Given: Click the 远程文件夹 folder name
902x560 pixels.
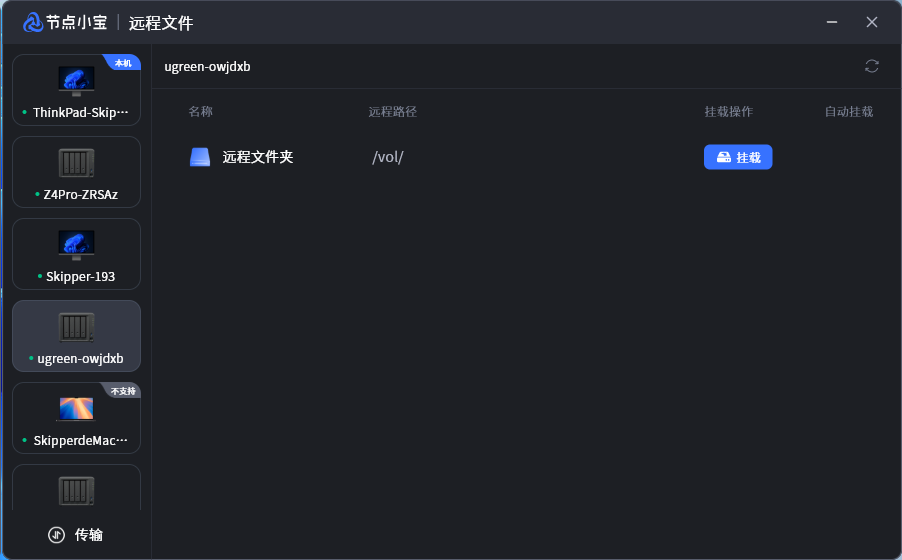Looking at the screenshot, I should click(257, 157).
